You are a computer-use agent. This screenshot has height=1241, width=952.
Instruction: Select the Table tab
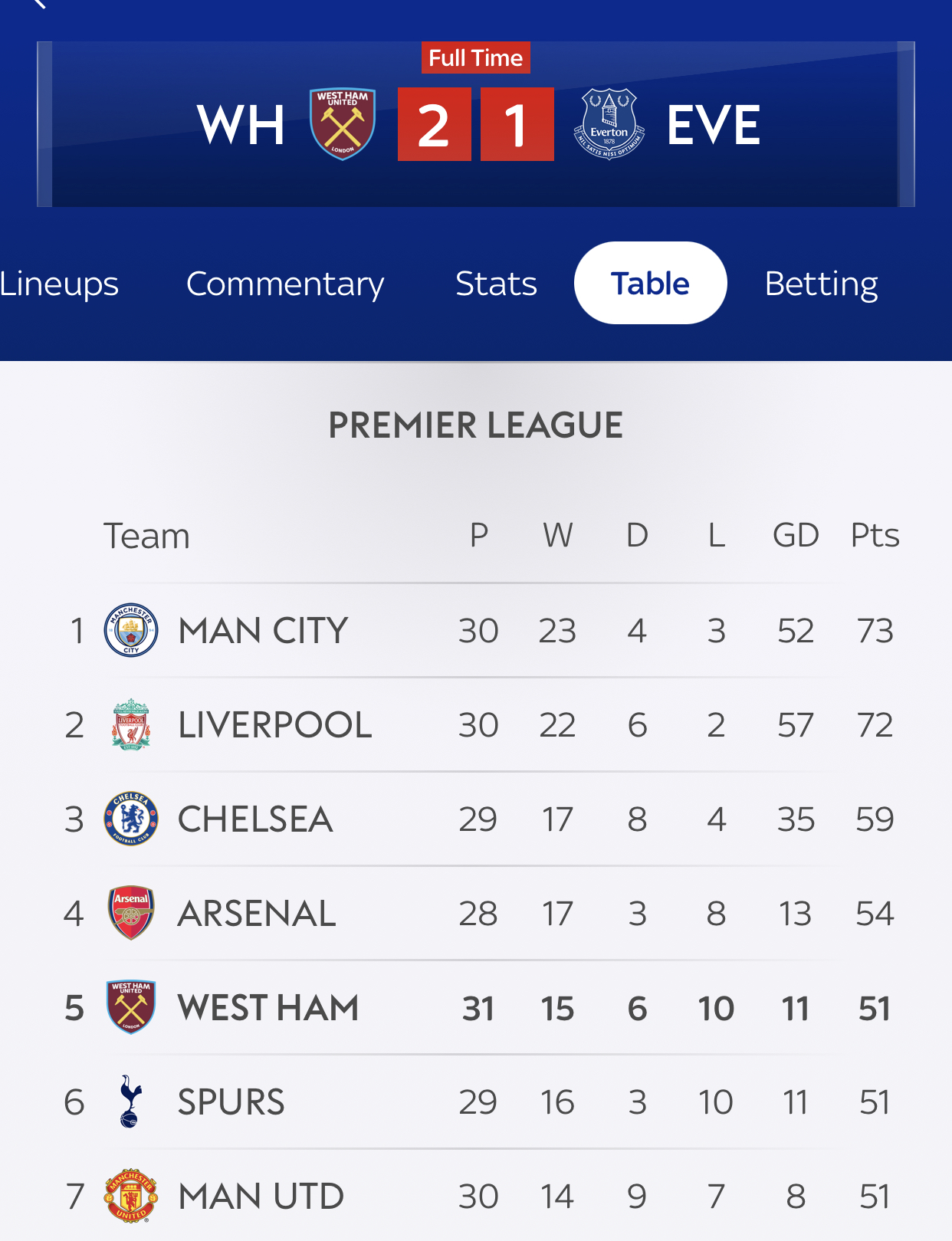click(x=650, y=283)
